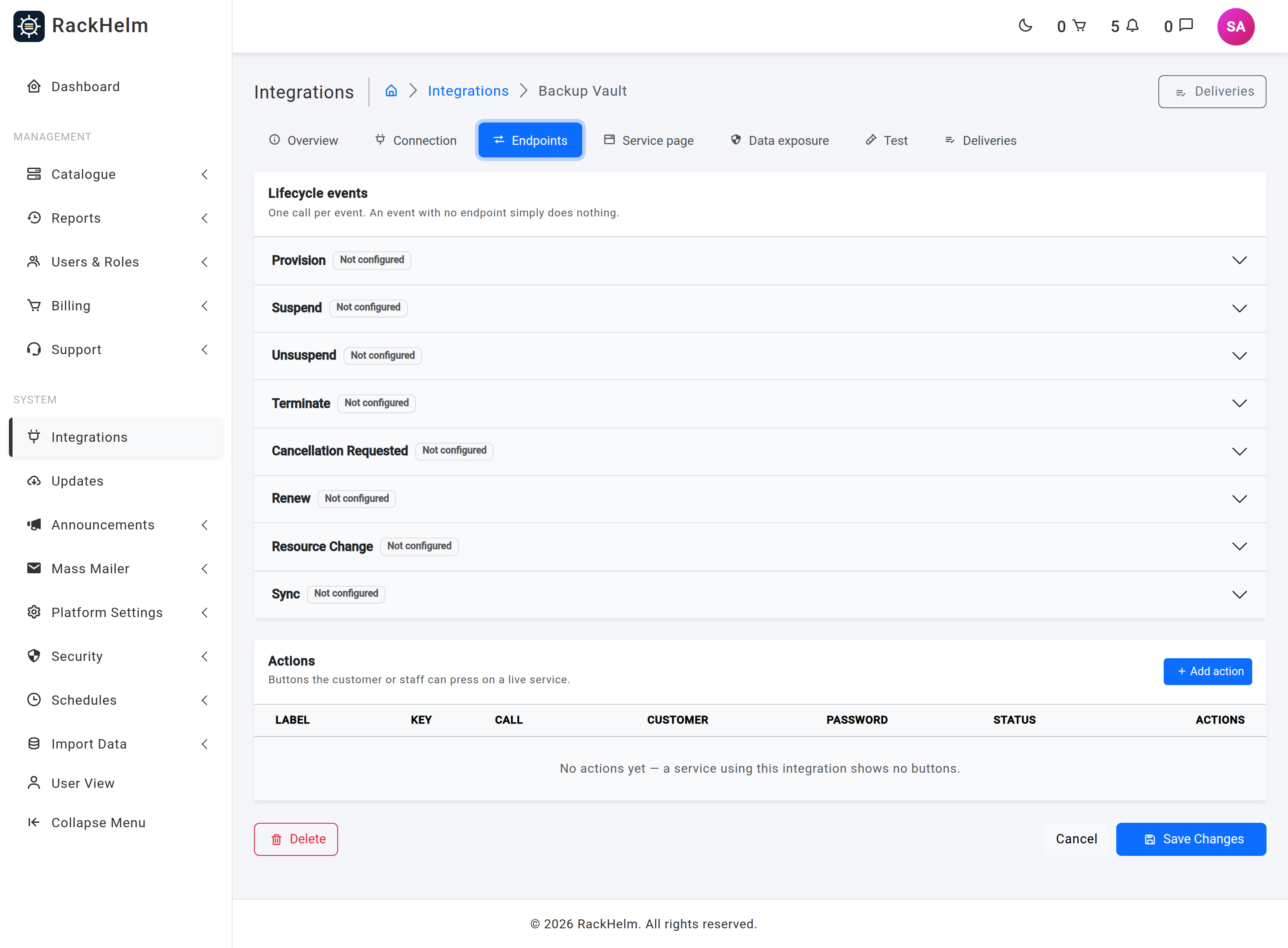Image resolution: width=1288 pixels, height=948 pixels.
Task: Expand the Provision event row
Action: tap(760, 260)
